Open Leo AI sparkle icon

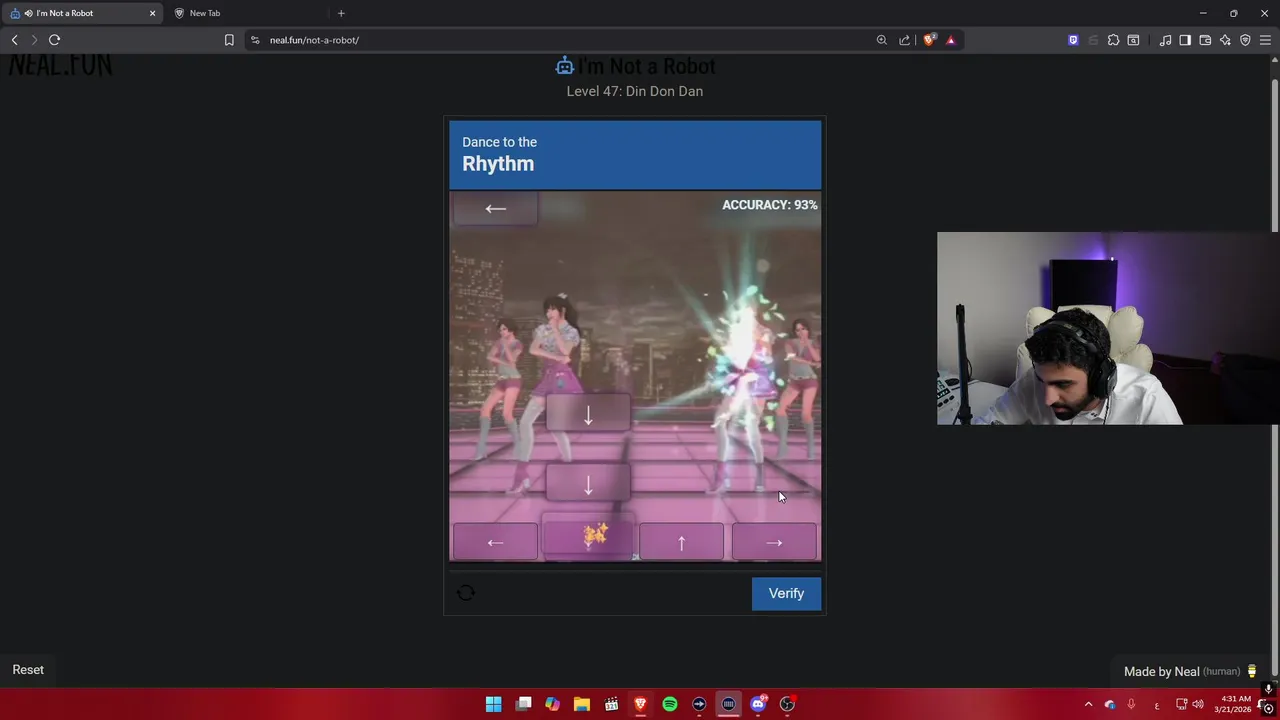pos(1225,40)
